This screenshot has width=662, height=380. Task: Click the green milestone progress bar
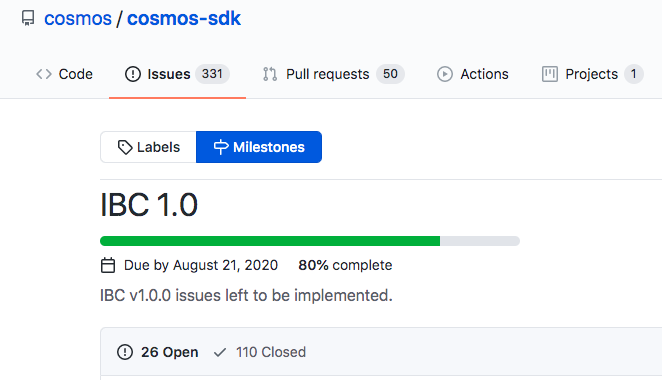pos(270,241)
